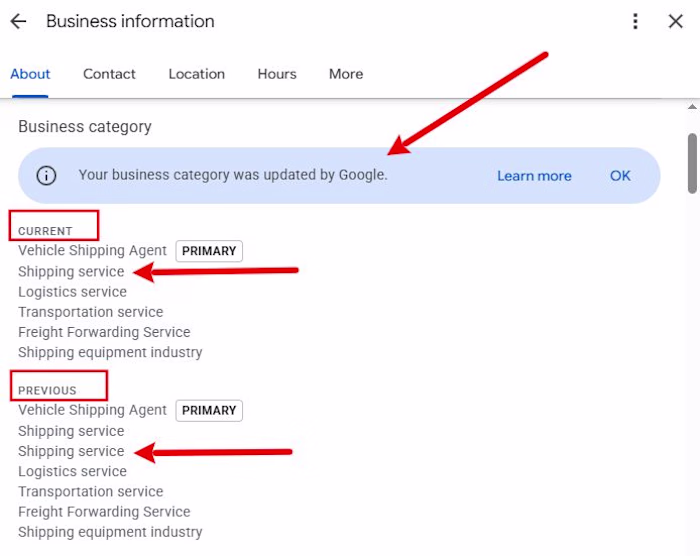Viewport: 700px width, 556px height.
Task: Close the Business information panel
Action: 675,21
